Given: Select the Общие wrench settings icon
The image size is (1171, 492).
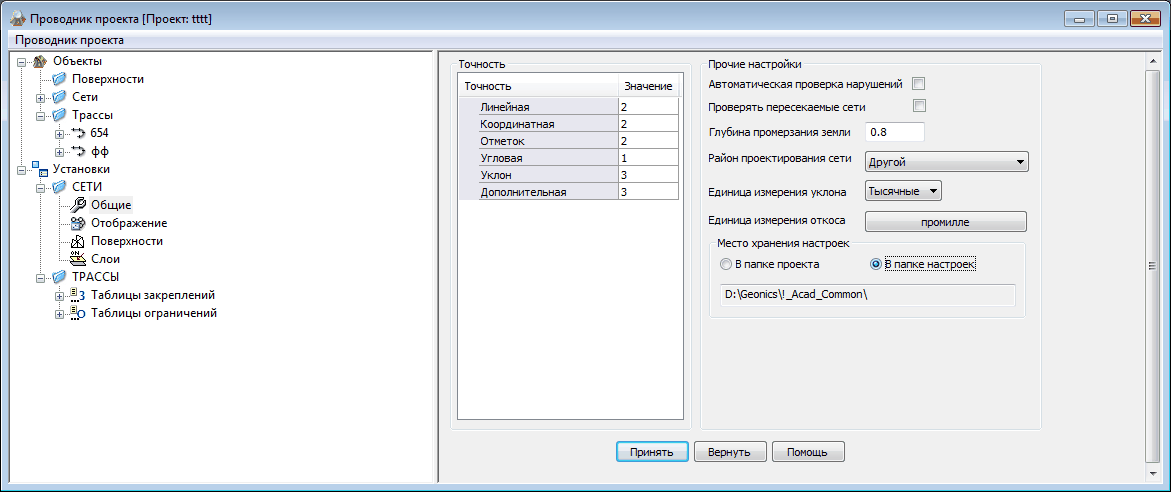Looking at the screenshot, I should [x=78, y=205].
